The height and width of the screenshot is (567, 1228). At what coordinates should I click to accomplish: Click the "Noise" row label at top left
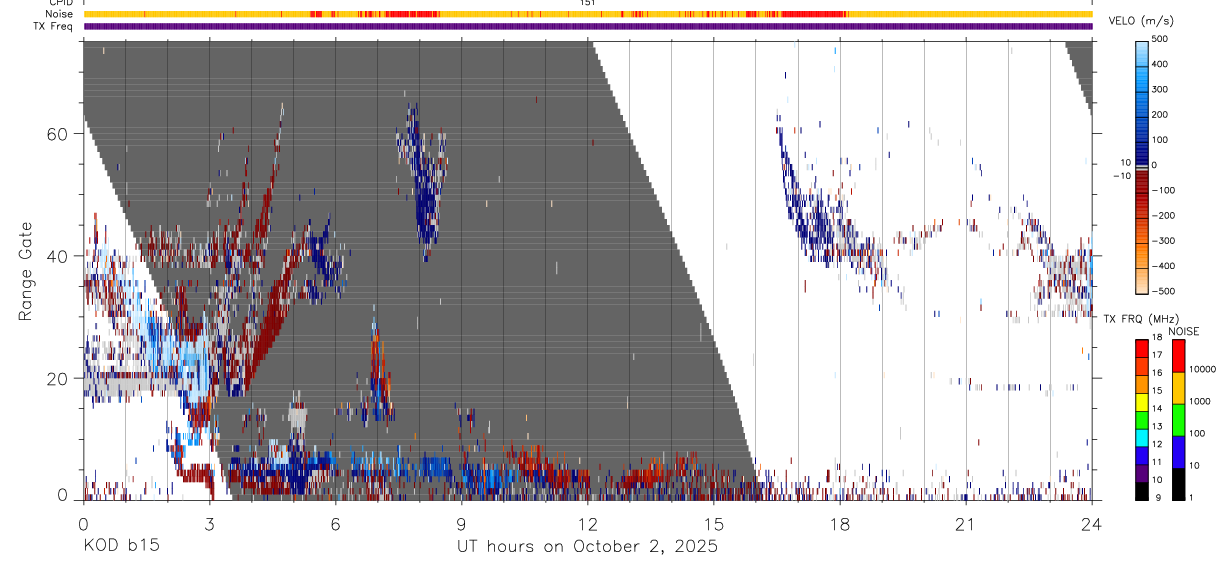point(60,14)
